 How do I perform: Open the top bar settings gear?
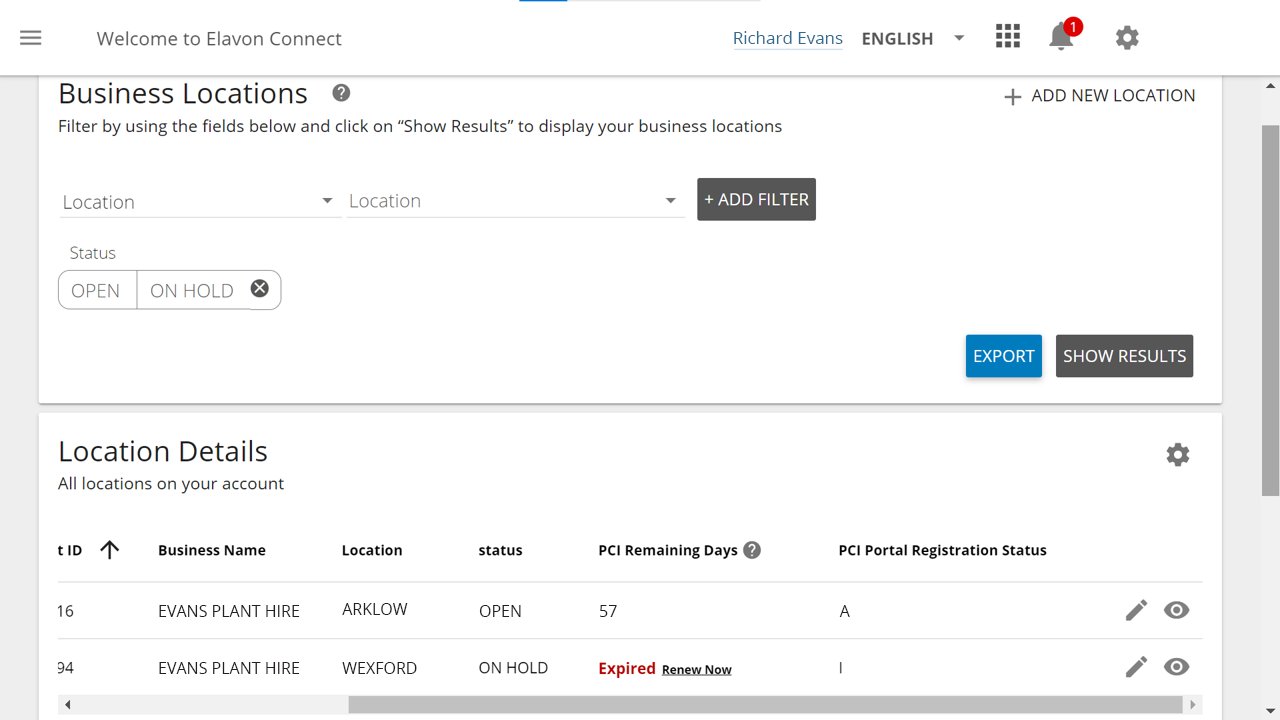1127,38
